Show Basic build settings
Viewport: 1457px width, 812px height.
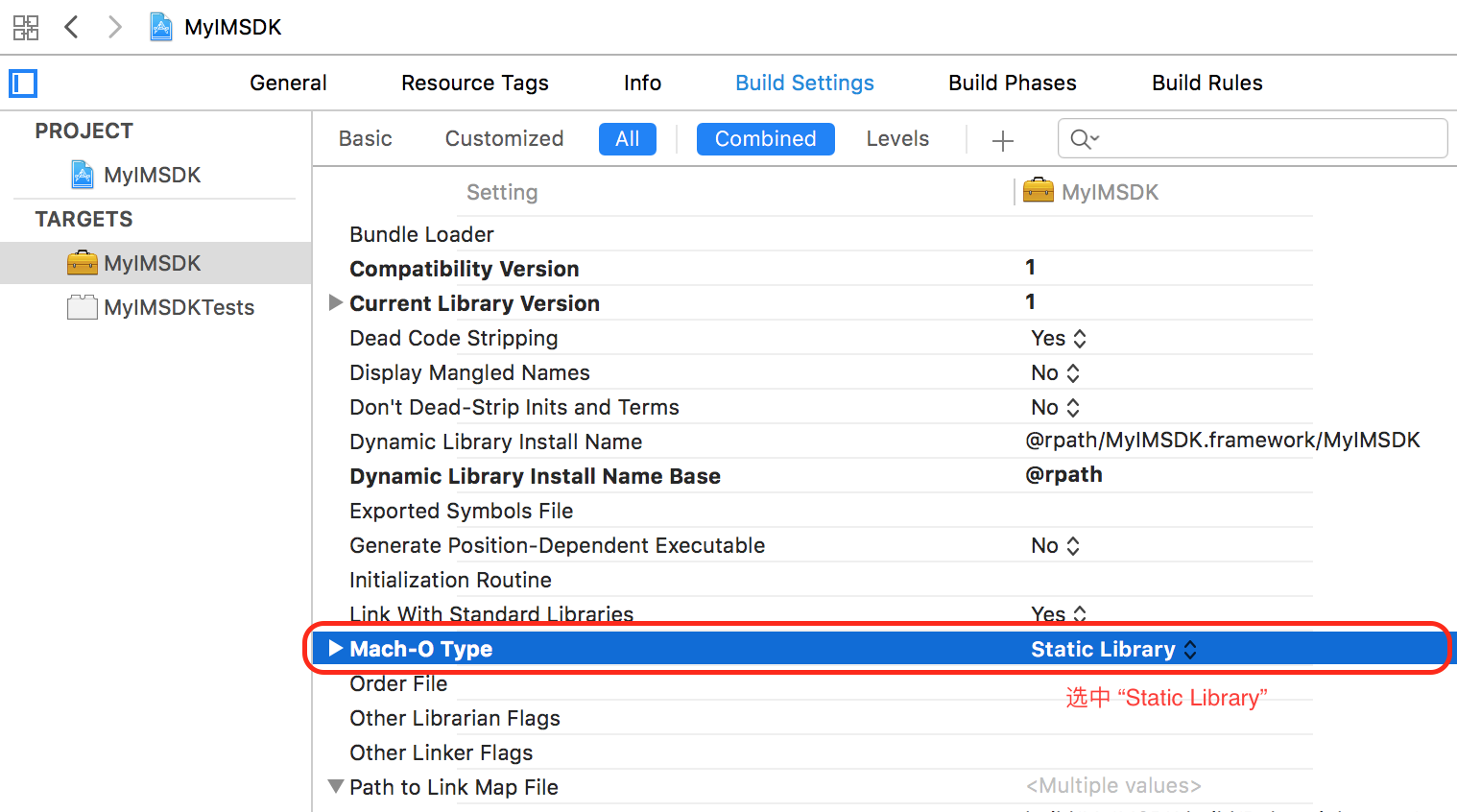coord(365,139)
